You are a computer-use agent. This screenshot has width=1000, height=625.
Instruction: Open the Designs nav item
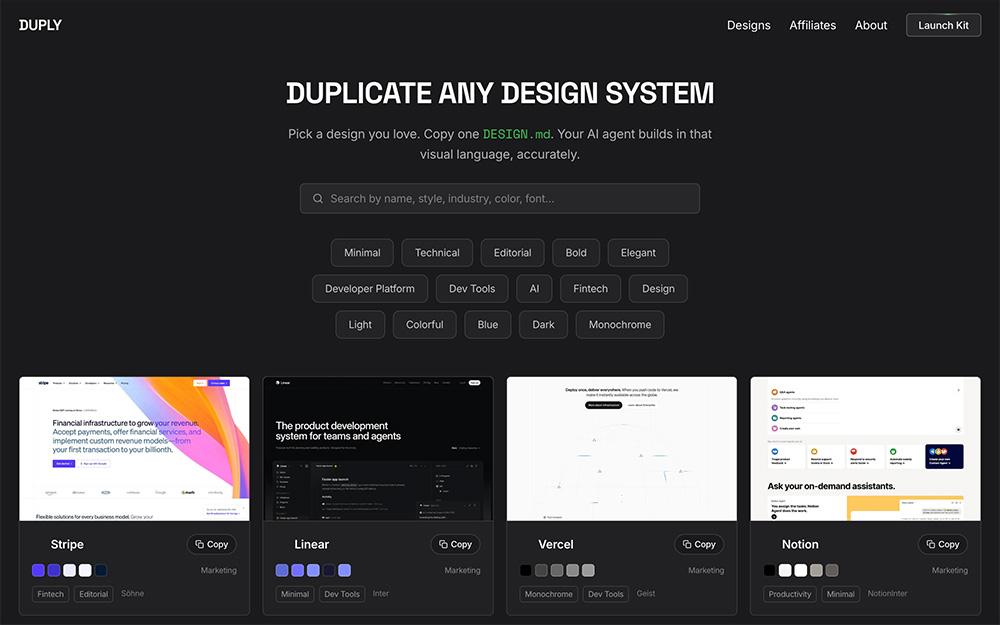point(749,25)
